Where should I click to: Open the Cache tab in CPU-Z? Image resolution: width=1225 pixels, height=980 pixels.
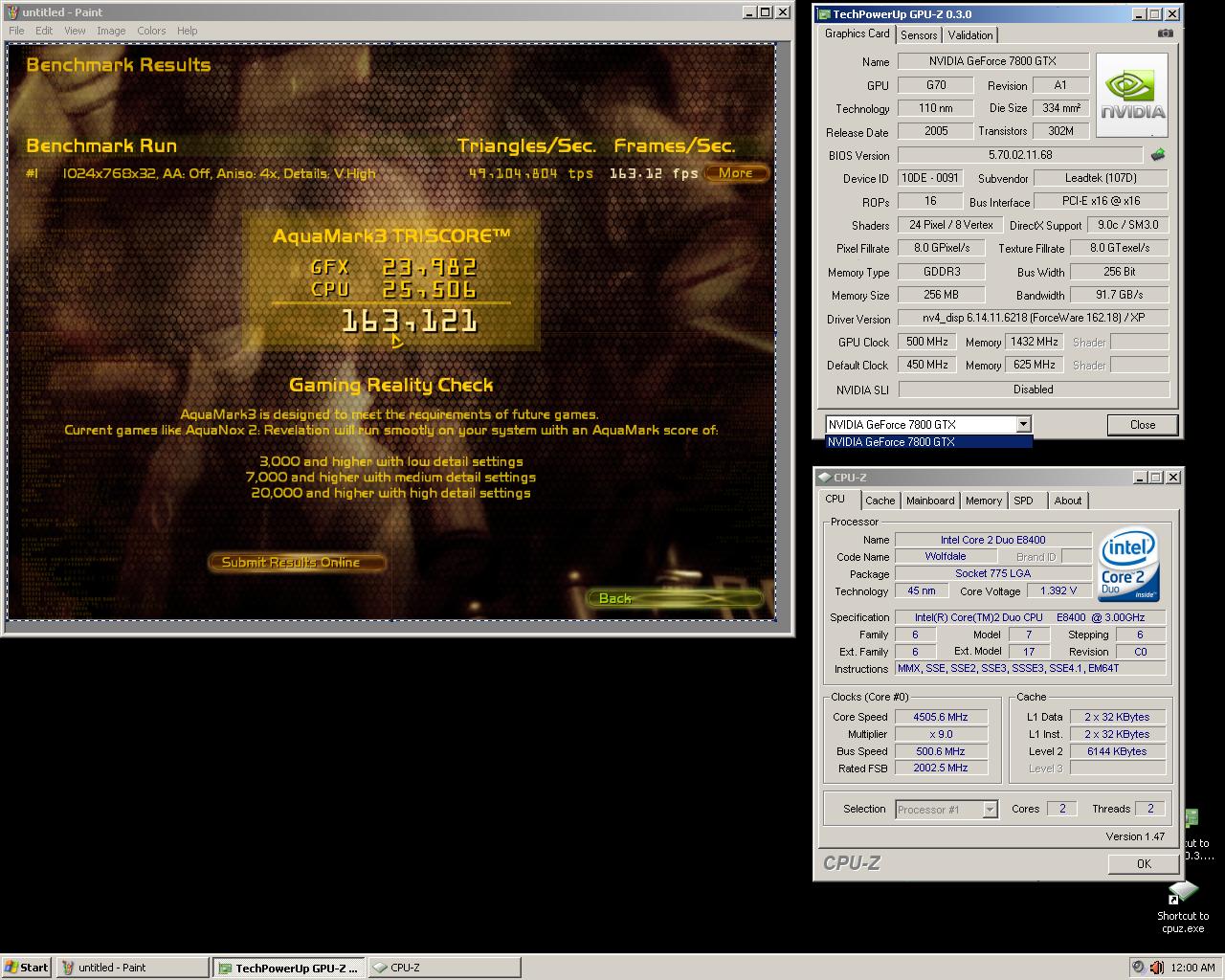880,501
